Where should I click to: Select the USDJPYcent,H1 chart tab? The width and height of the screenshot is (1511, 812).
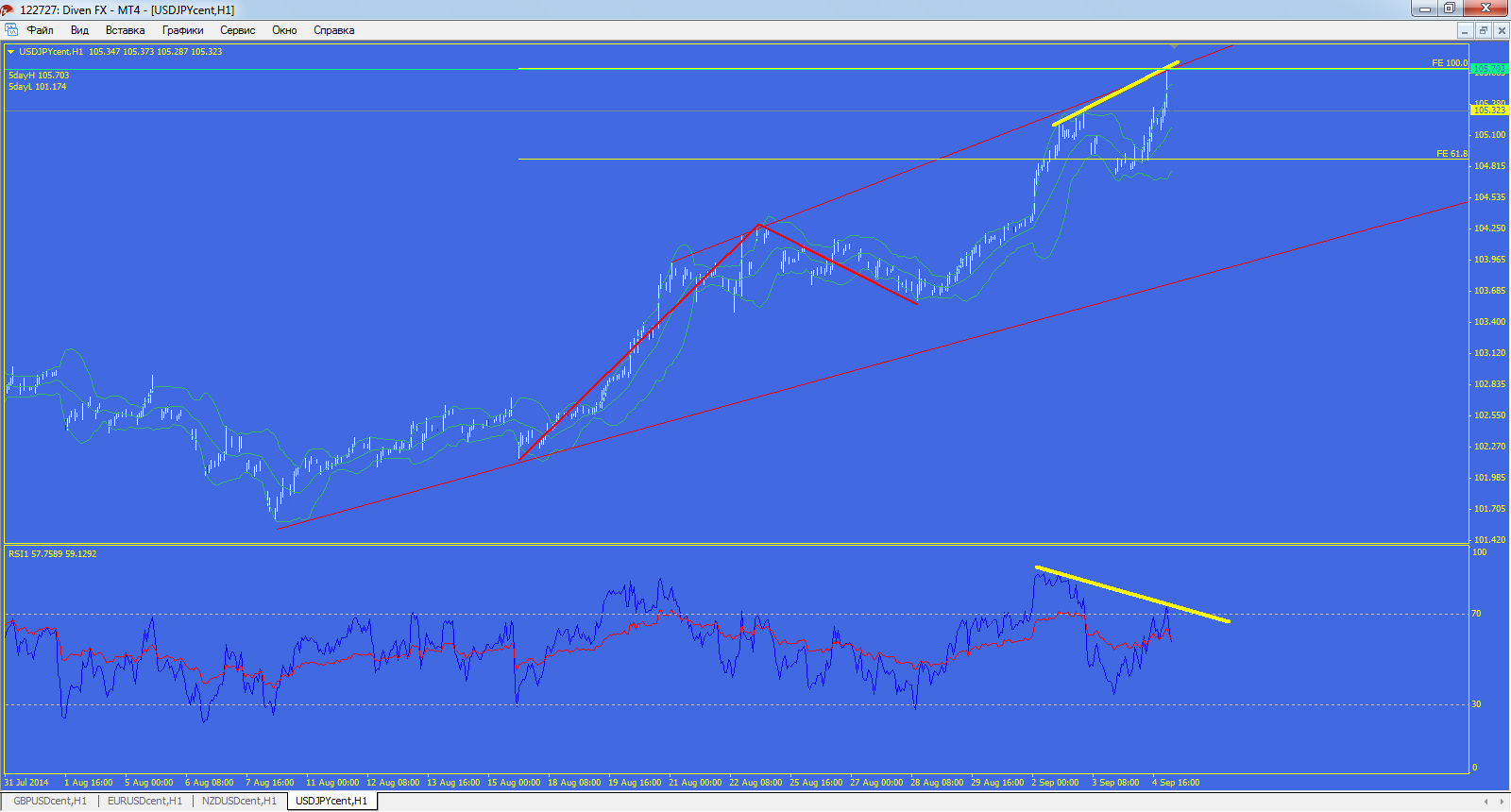[x=331, y=801]
